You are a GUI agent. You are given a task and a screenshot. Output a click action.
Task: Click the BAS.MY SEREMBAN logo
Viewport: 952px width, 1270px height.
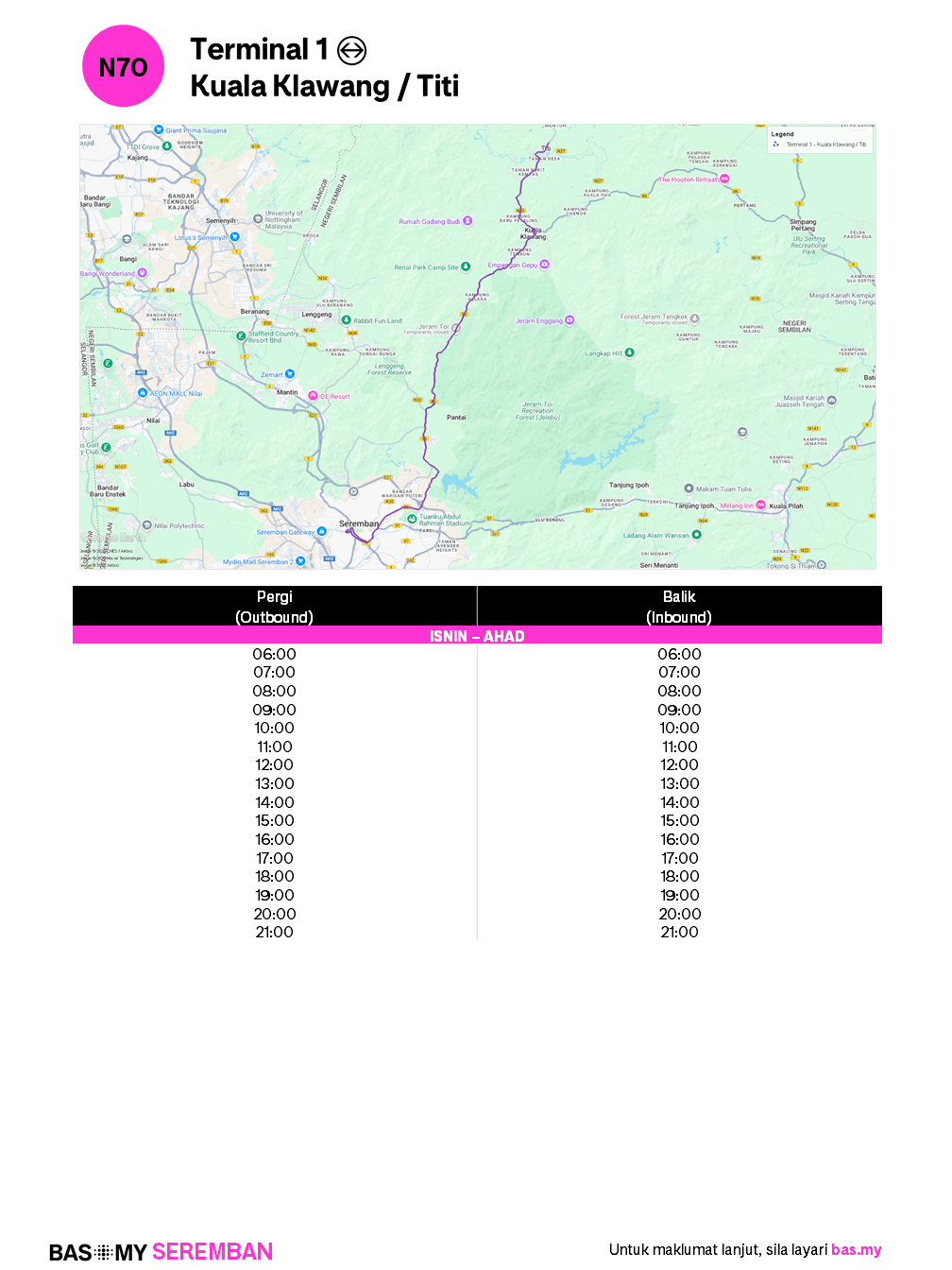161,1251
